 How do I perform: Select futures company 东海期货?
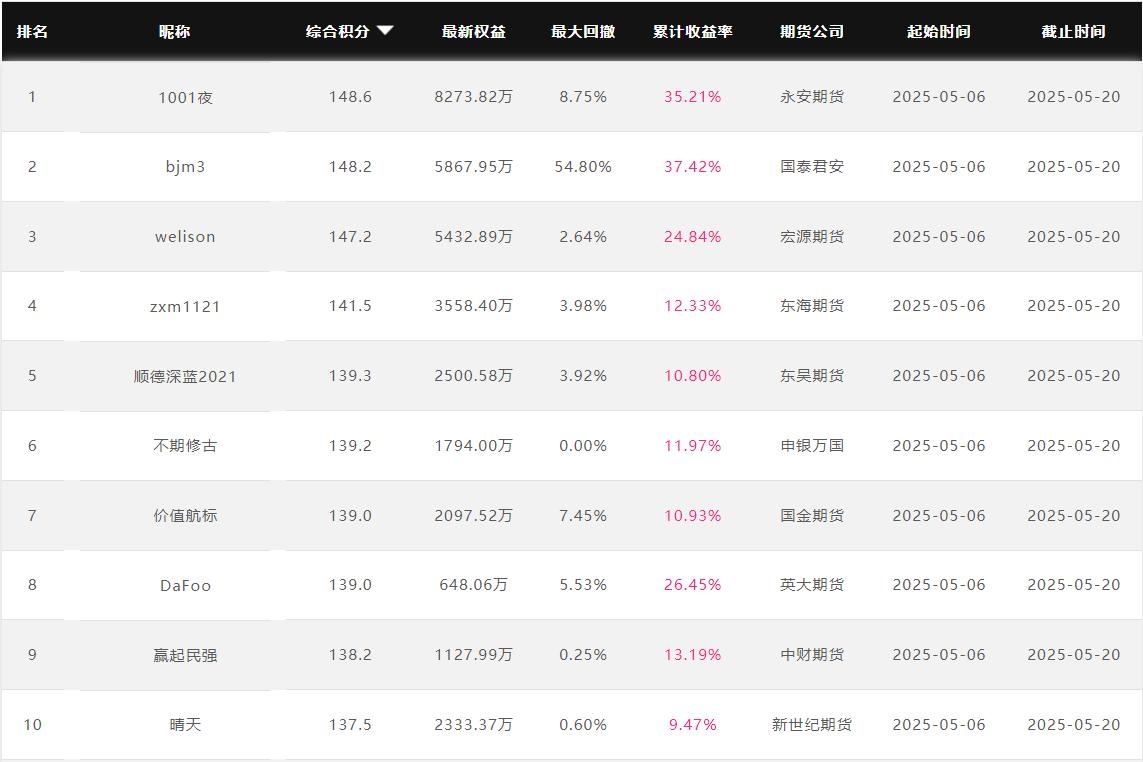tap(812, 306)
